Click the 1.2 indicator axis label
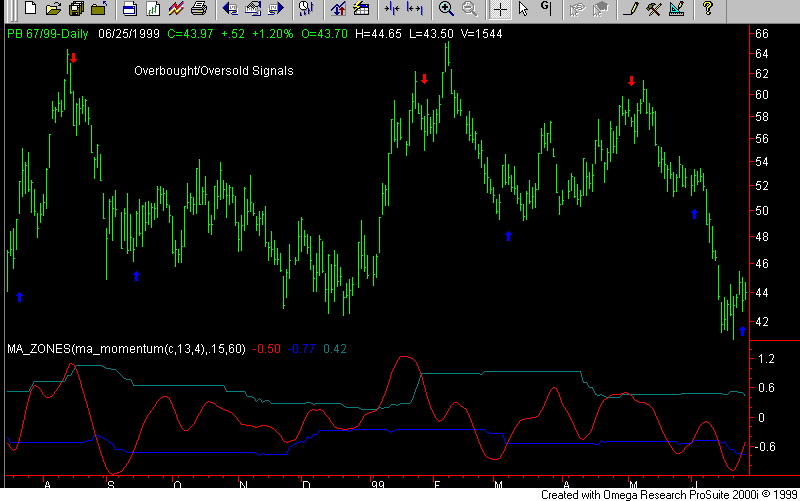The image size is (800, 501). (x=766, y=359)
